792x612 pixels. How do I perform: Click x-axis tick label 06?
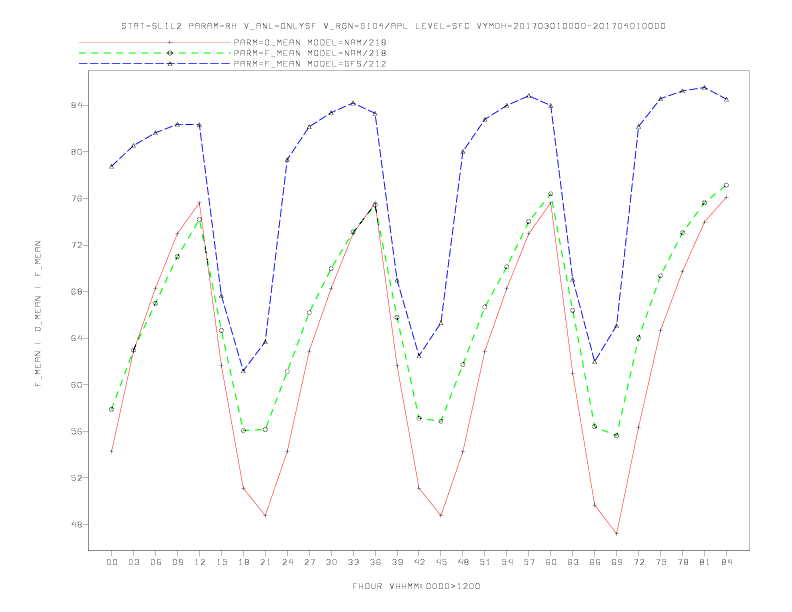(156, 562)
